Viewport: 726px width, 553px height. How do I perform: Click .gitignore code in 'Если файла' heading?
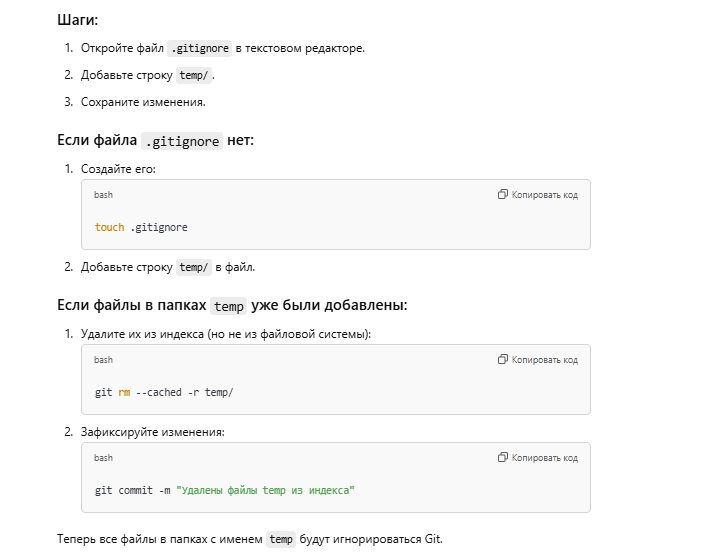182,141
